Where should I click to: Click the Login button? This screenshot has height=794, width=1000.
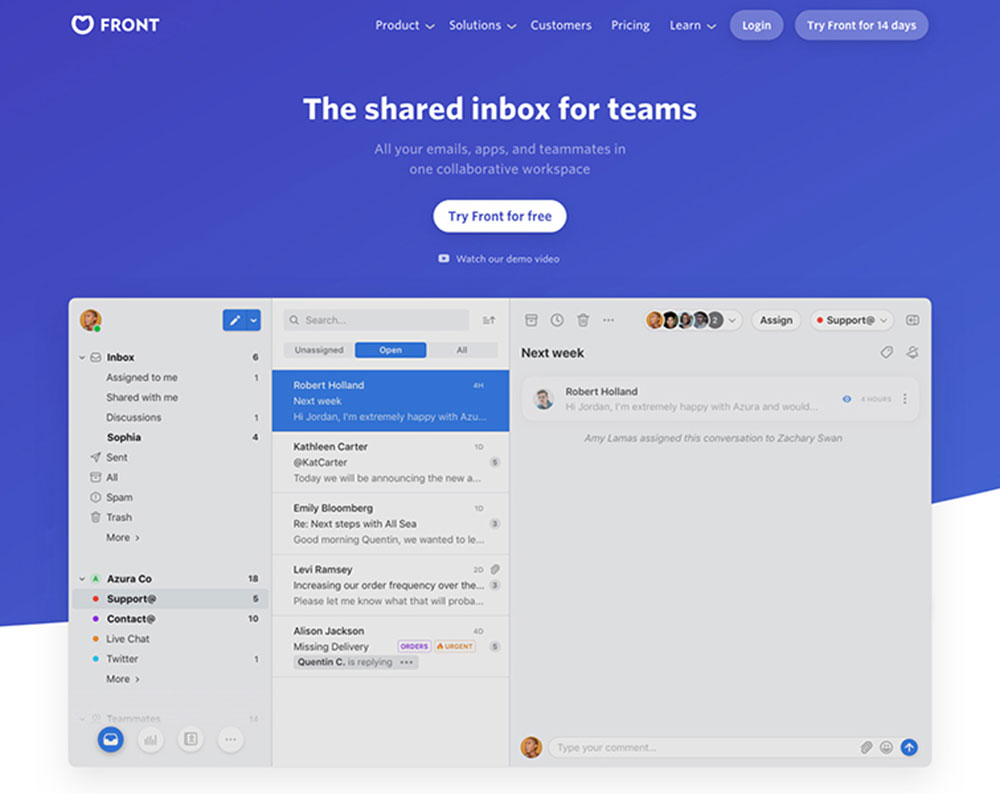click(x=756, y=26)
